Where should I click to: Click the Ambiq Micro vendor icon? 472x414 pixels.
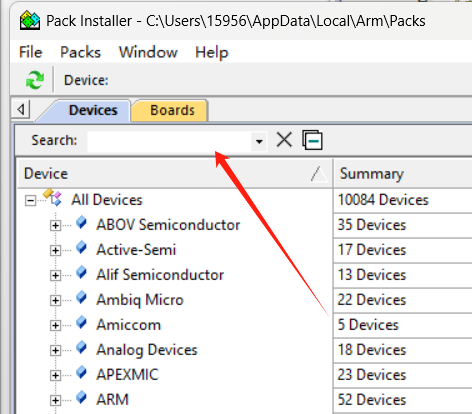[81, 297]
